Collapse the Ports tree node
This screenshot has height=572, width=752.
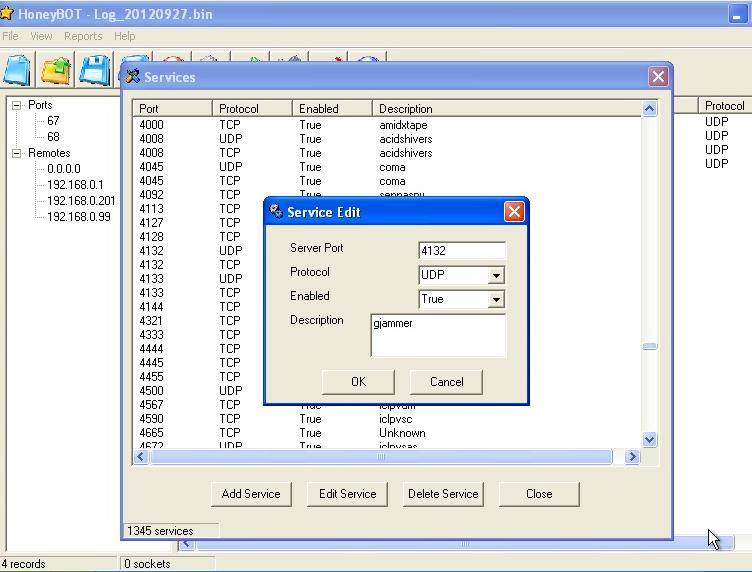17,105
